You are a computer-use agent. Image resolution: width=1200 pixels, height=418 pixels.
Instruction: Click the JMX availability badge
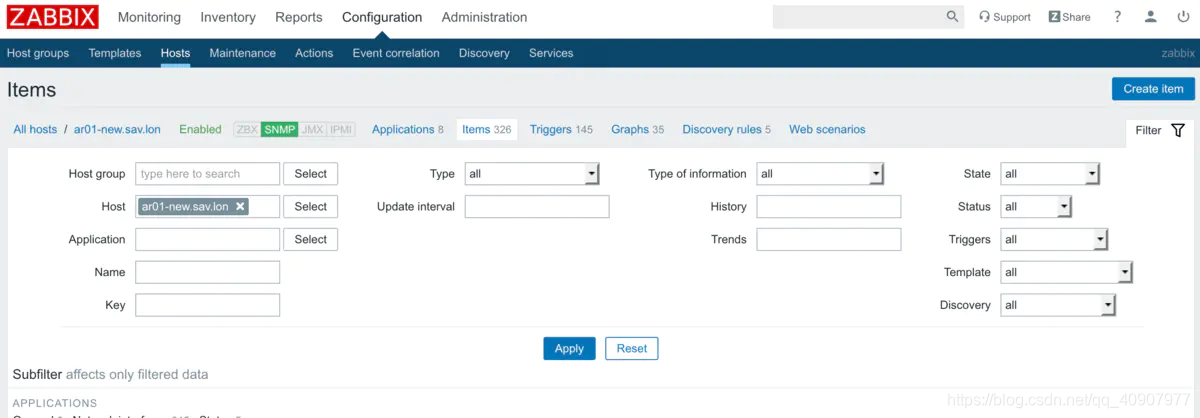[x=312, y=129]
